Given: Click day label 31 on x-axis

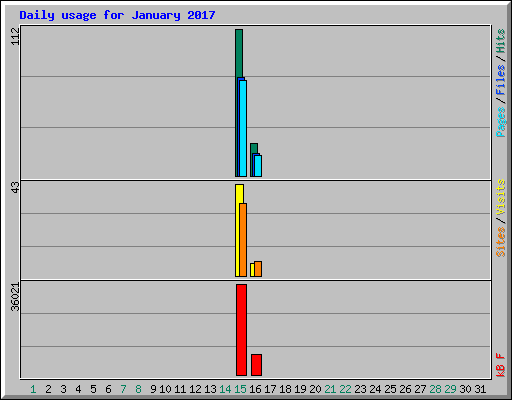Looking at the screenshot, I should coord(480,389).
